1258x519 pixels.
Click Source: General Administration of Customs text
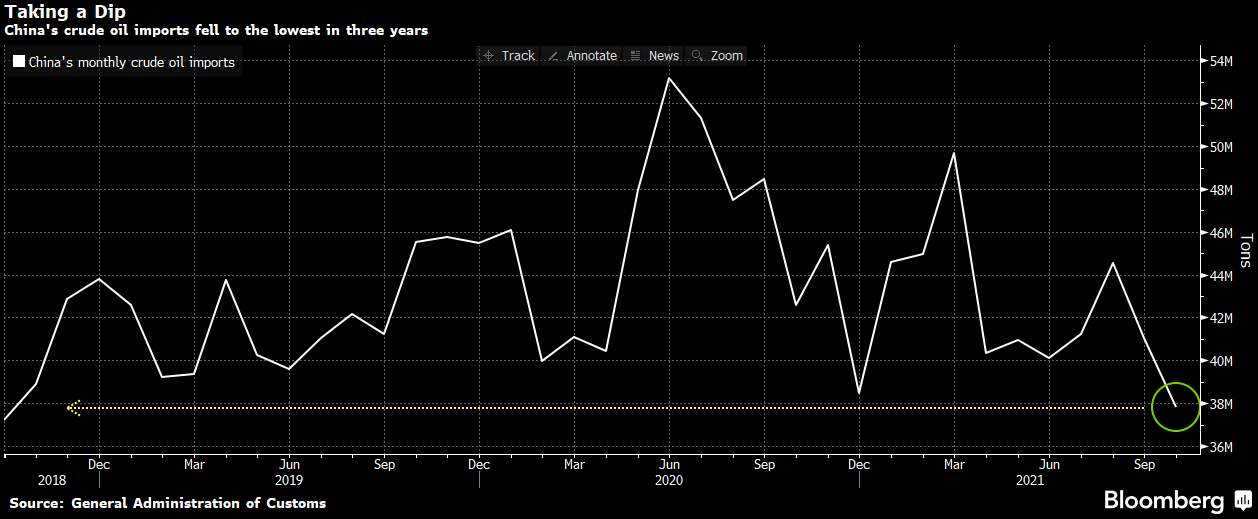point(167,503)
